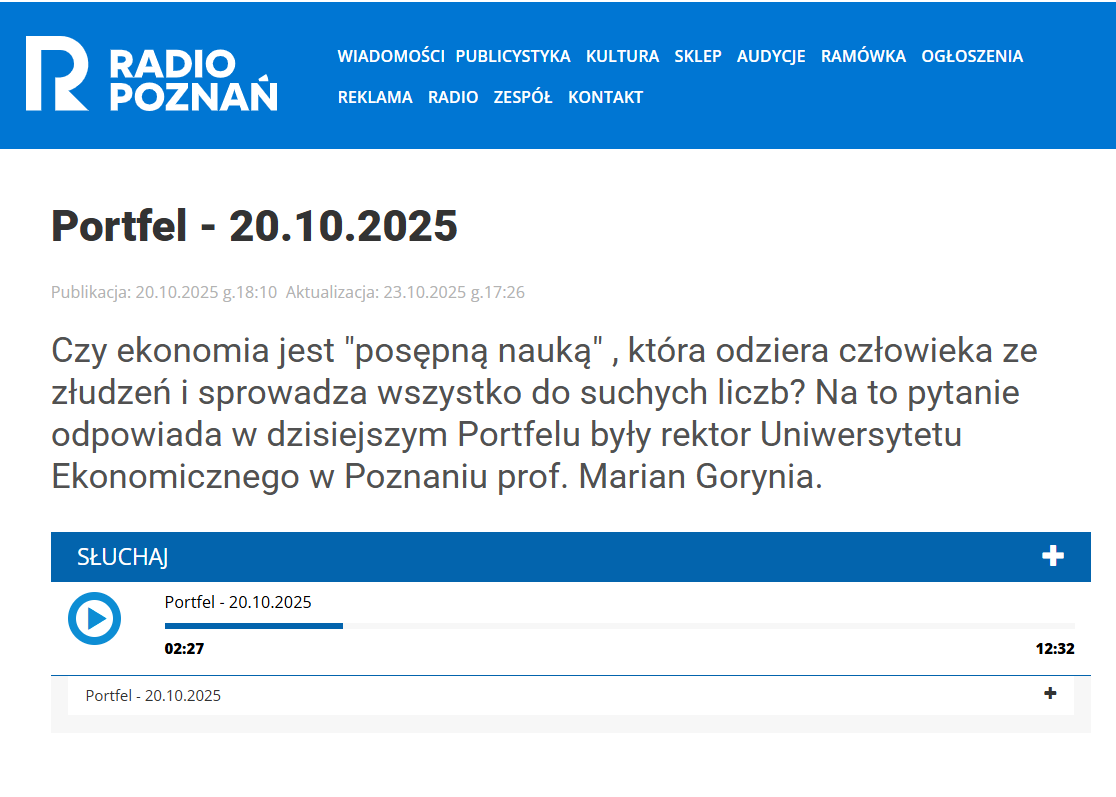The image size is (1116, 797).
Task: Click the track title above the progress bar
Action: click(x=238, y=602)
